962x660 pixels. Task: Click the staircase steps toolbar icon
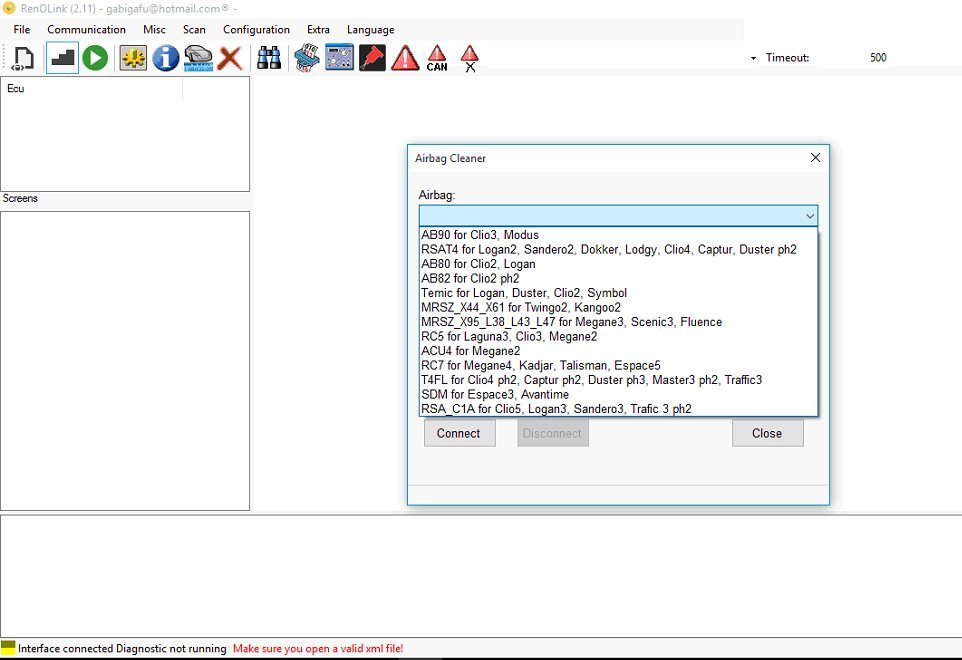63,58
